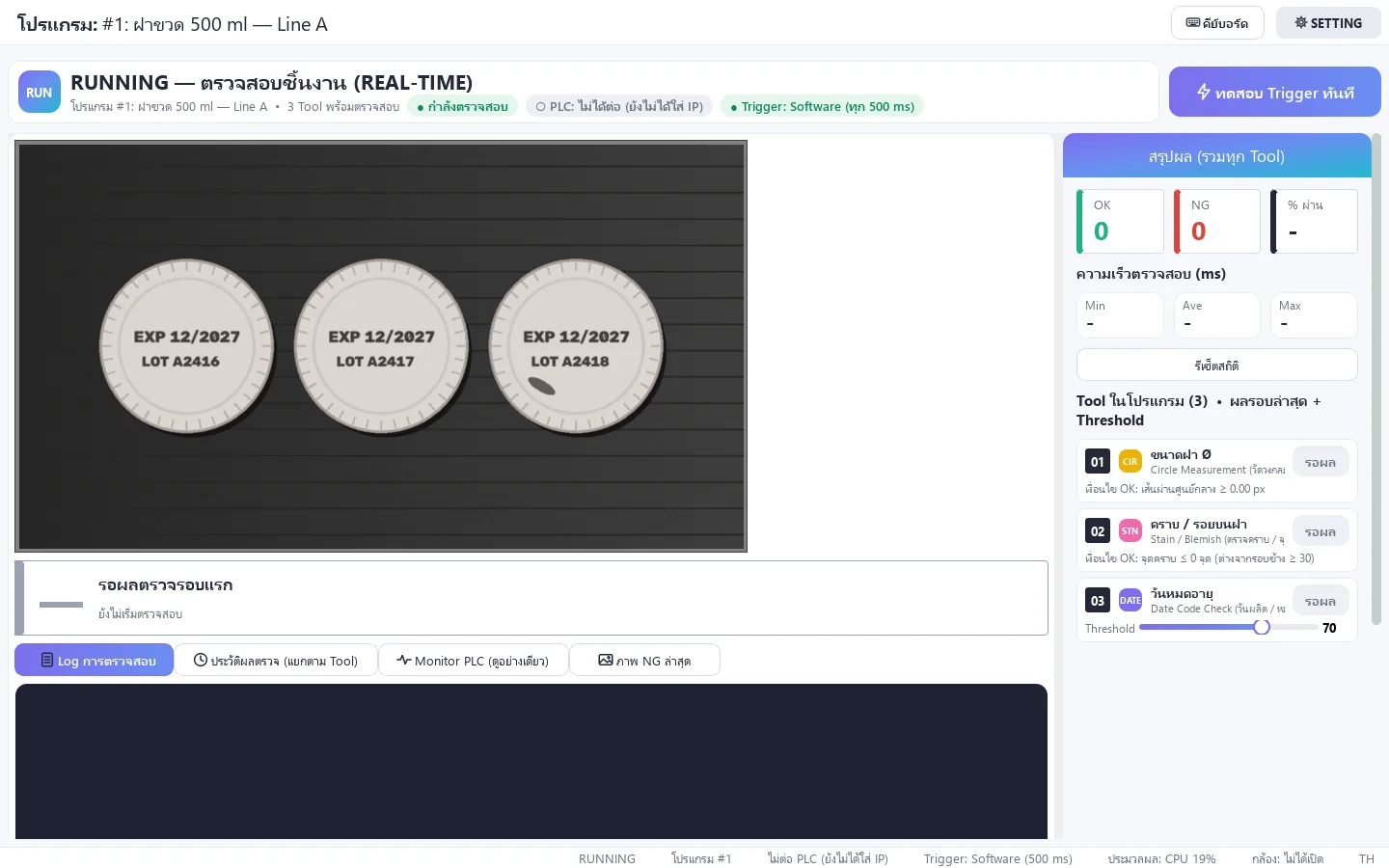Click the lightning bolt trigger test button
The height and width of the screenshot is (868, 1389).
(1274, 93)
